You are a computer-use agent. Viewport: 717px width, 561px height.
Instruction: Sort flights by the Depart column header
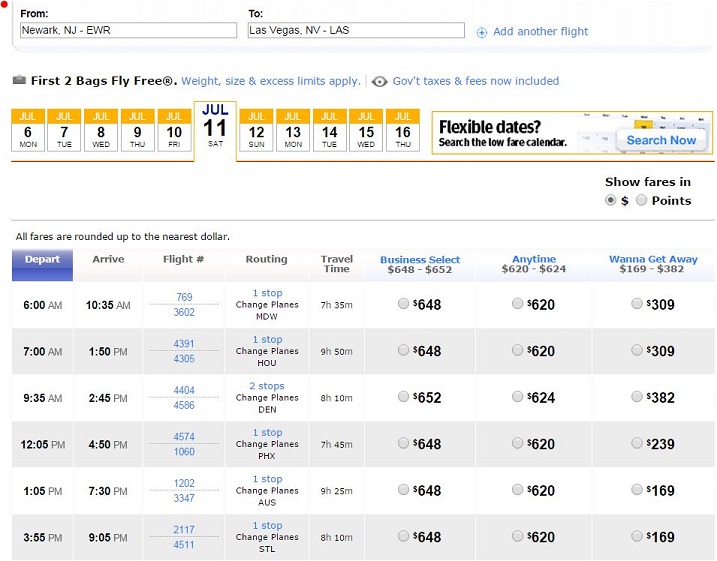42,265
